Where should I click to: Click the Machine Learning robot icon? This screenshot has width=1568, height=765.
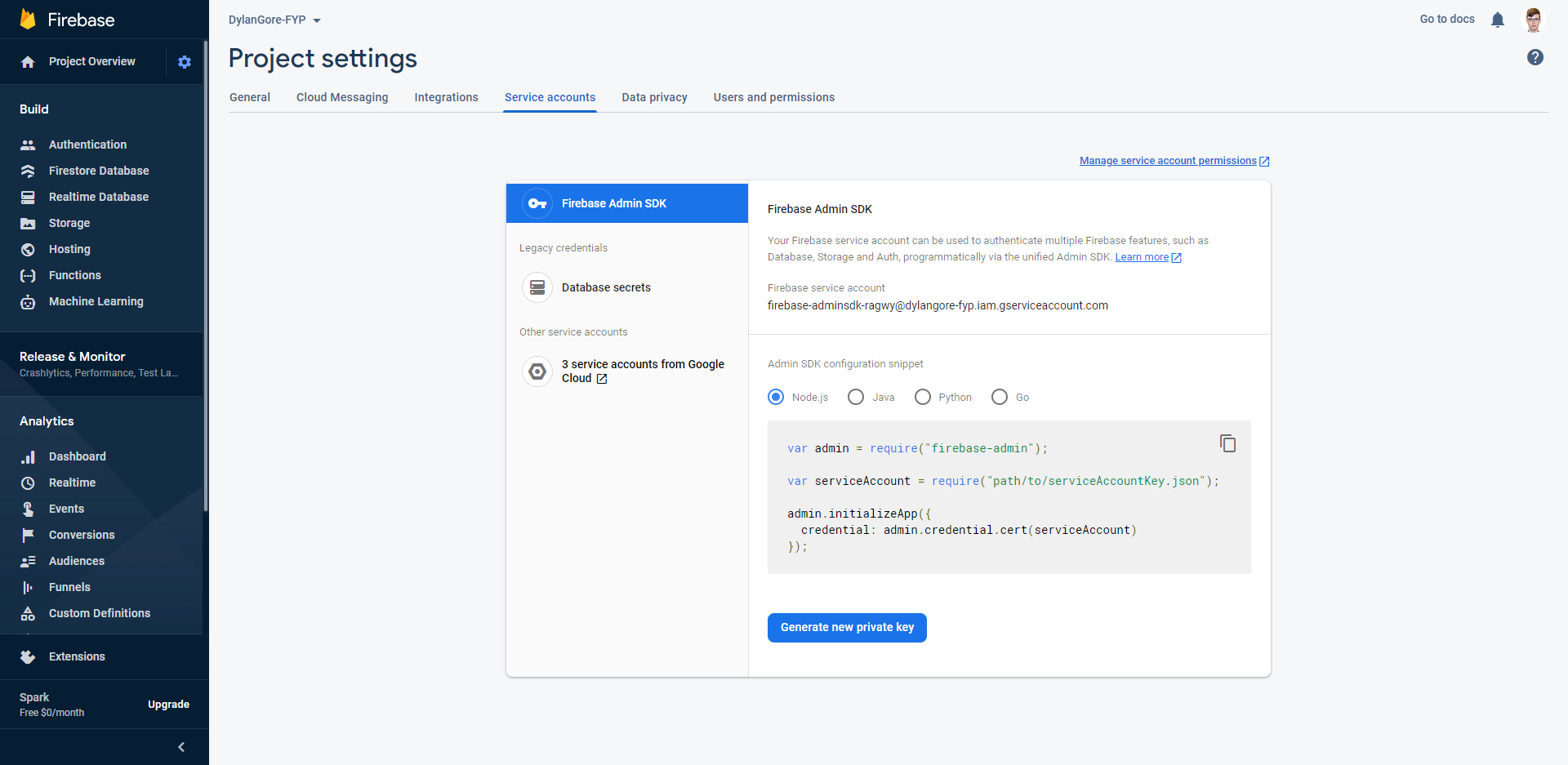(28, 301)
